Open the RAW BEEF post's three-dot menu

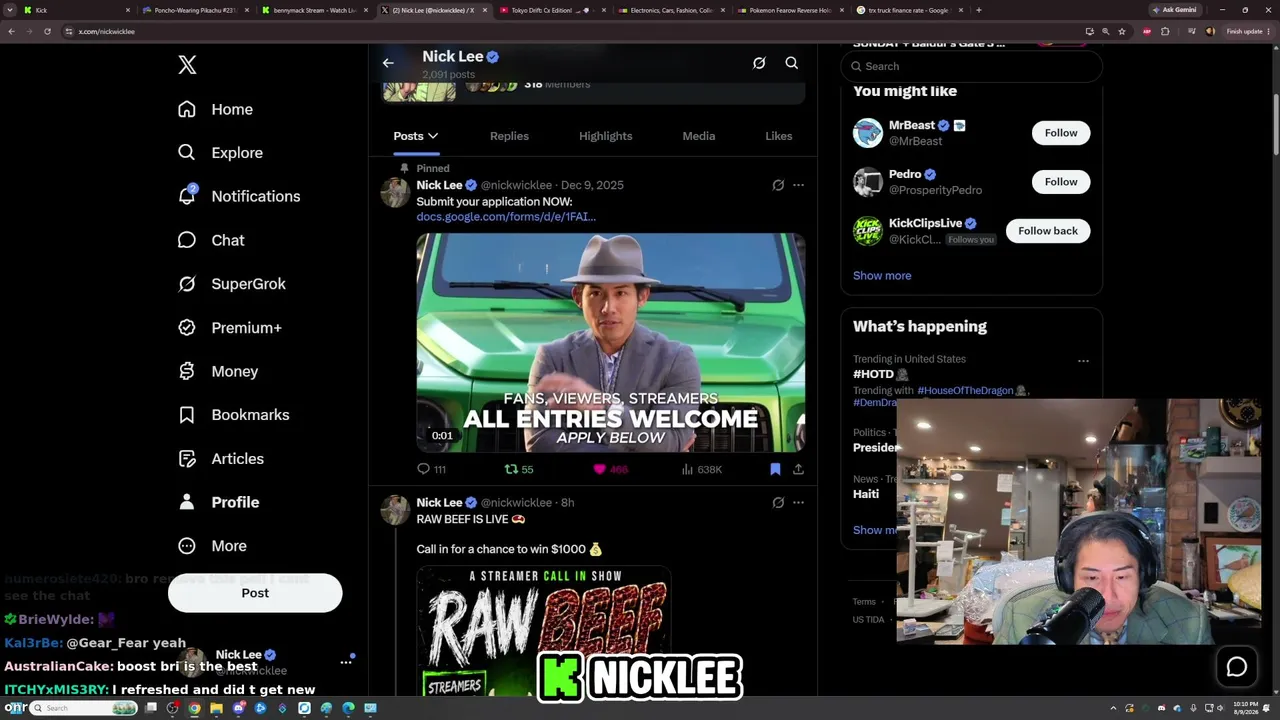pyautogui.click(x=798, y=502)
